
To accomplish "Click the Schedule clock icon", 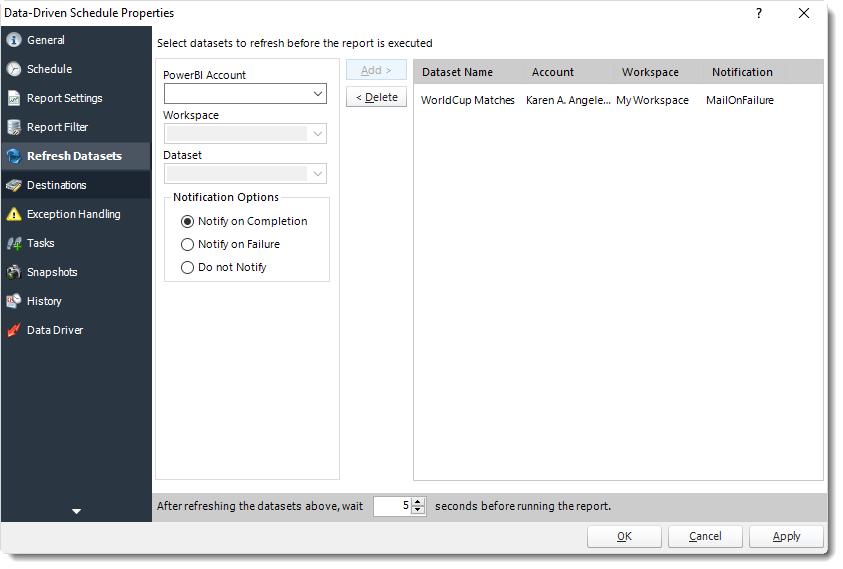I will click(14, 69).
